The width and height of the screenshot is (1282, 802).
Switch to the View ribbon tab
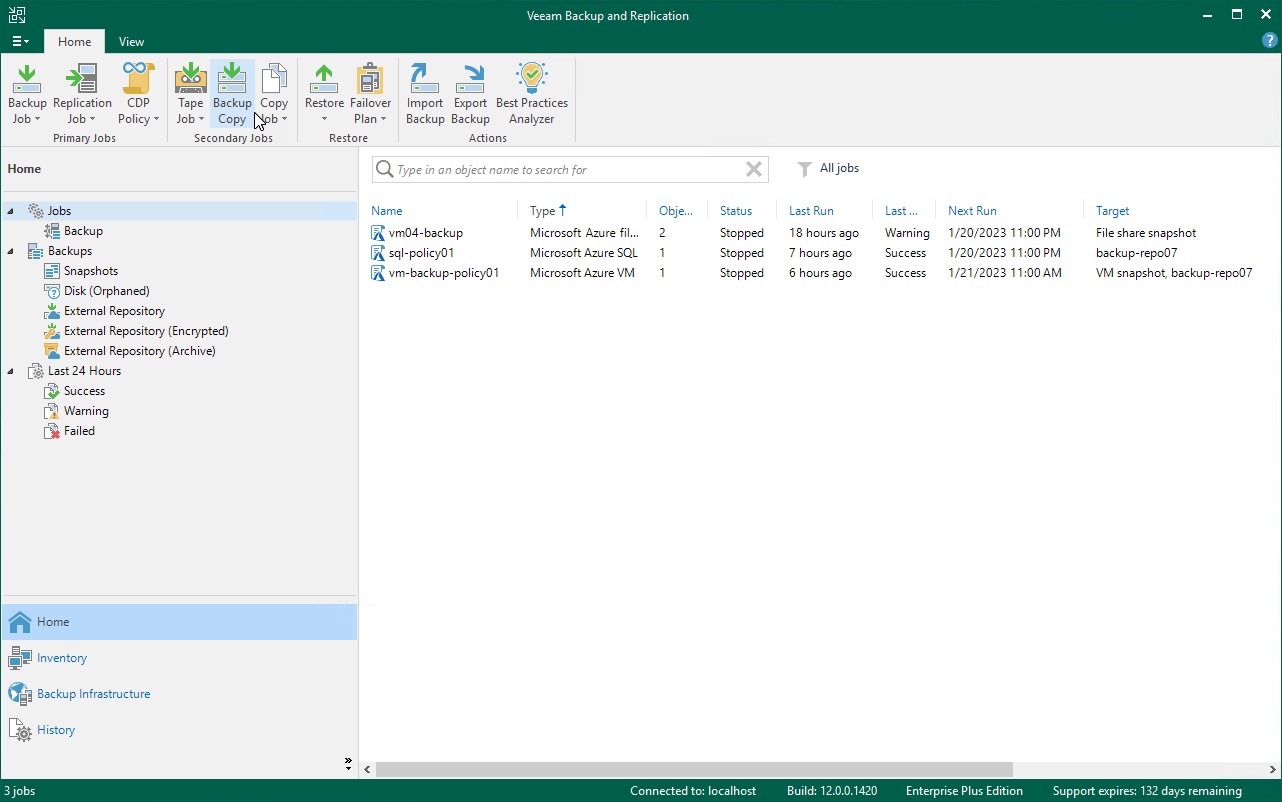click(x=131, y=42)
